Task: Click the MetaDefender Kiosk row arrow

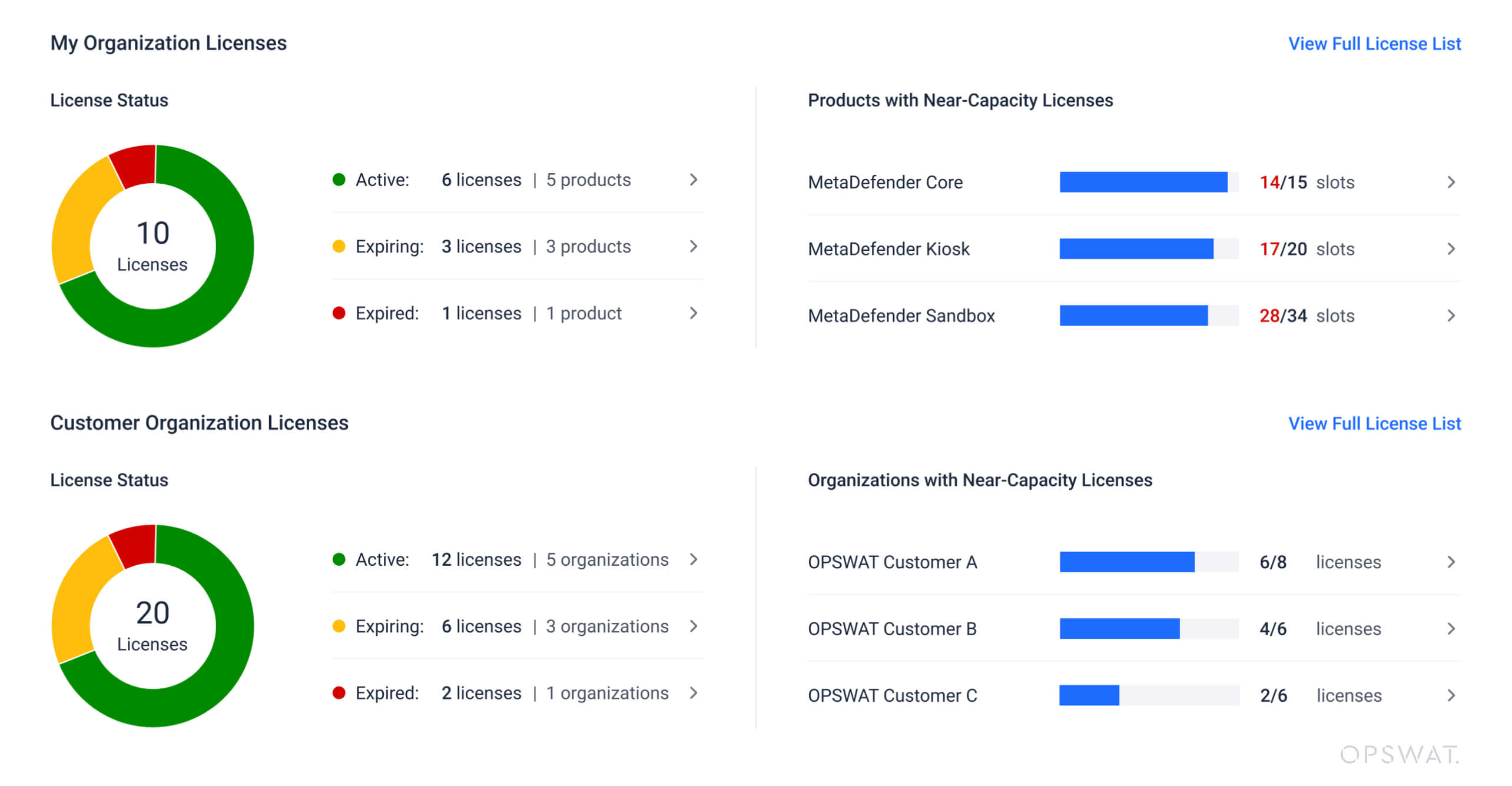Action: click(1451, 249)
